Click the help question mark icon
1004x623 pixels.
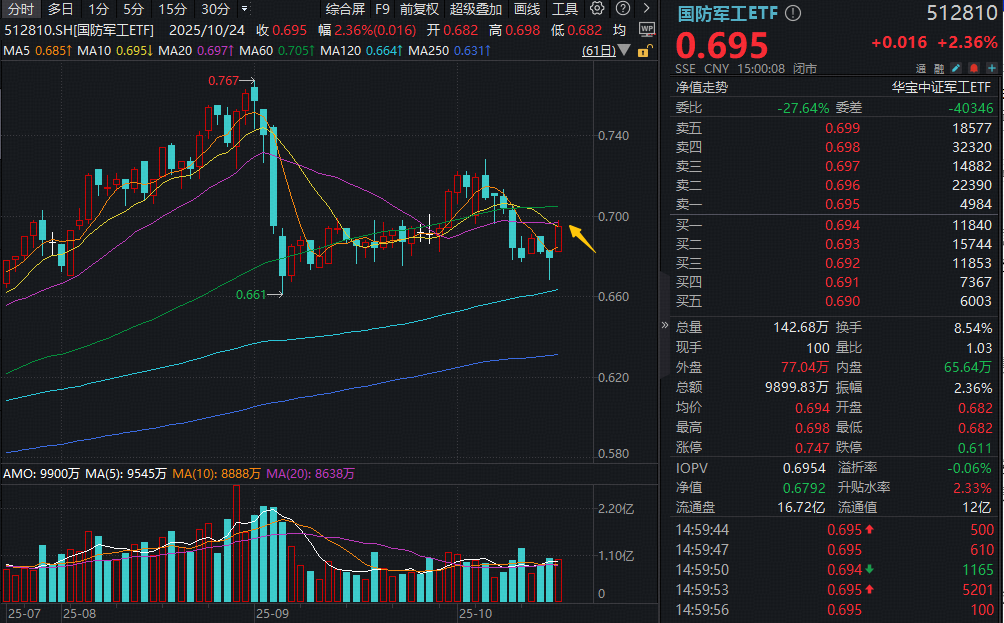click(621, 9)
